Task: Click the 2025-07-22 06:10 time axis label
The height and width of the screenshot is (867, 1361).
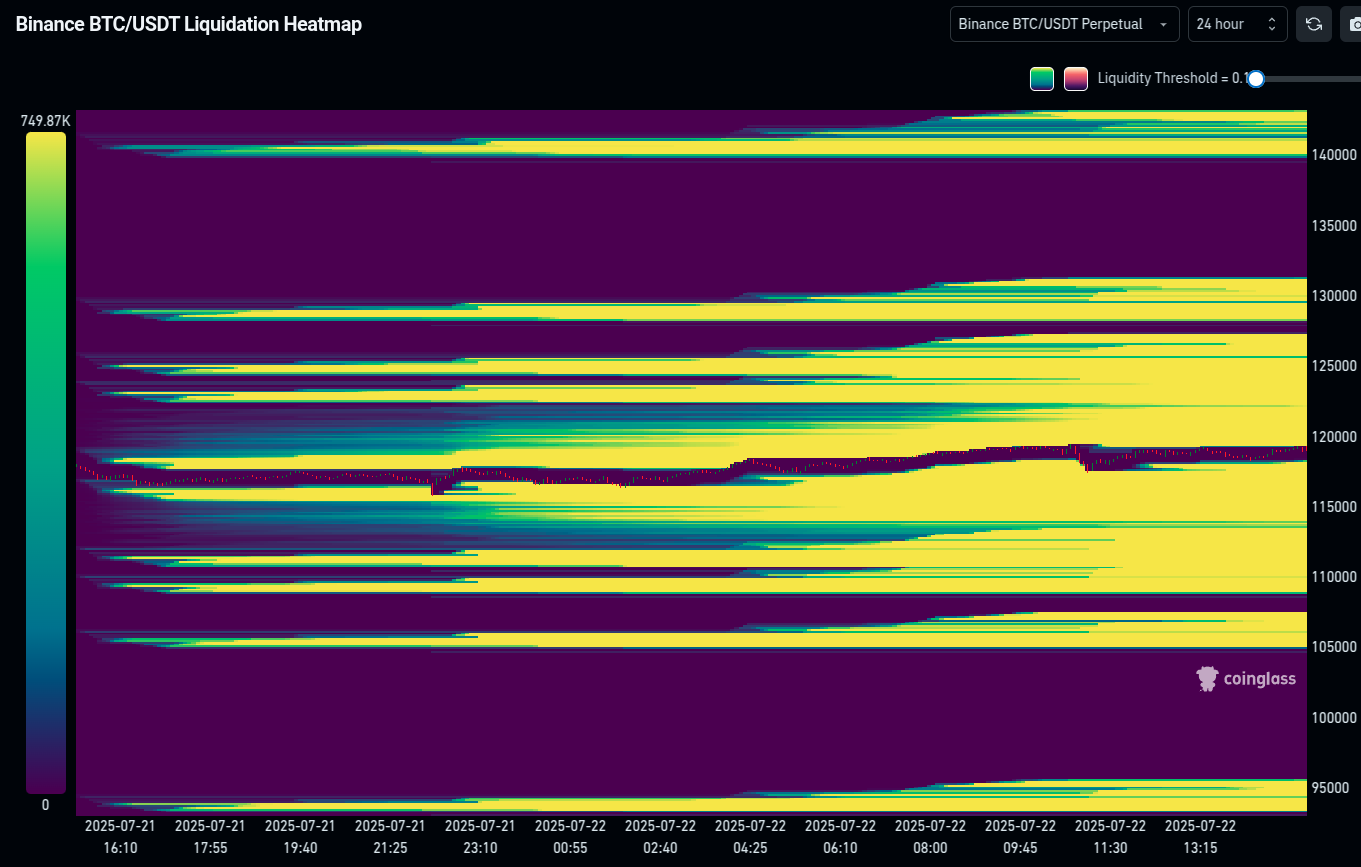Action: (840, 836)
